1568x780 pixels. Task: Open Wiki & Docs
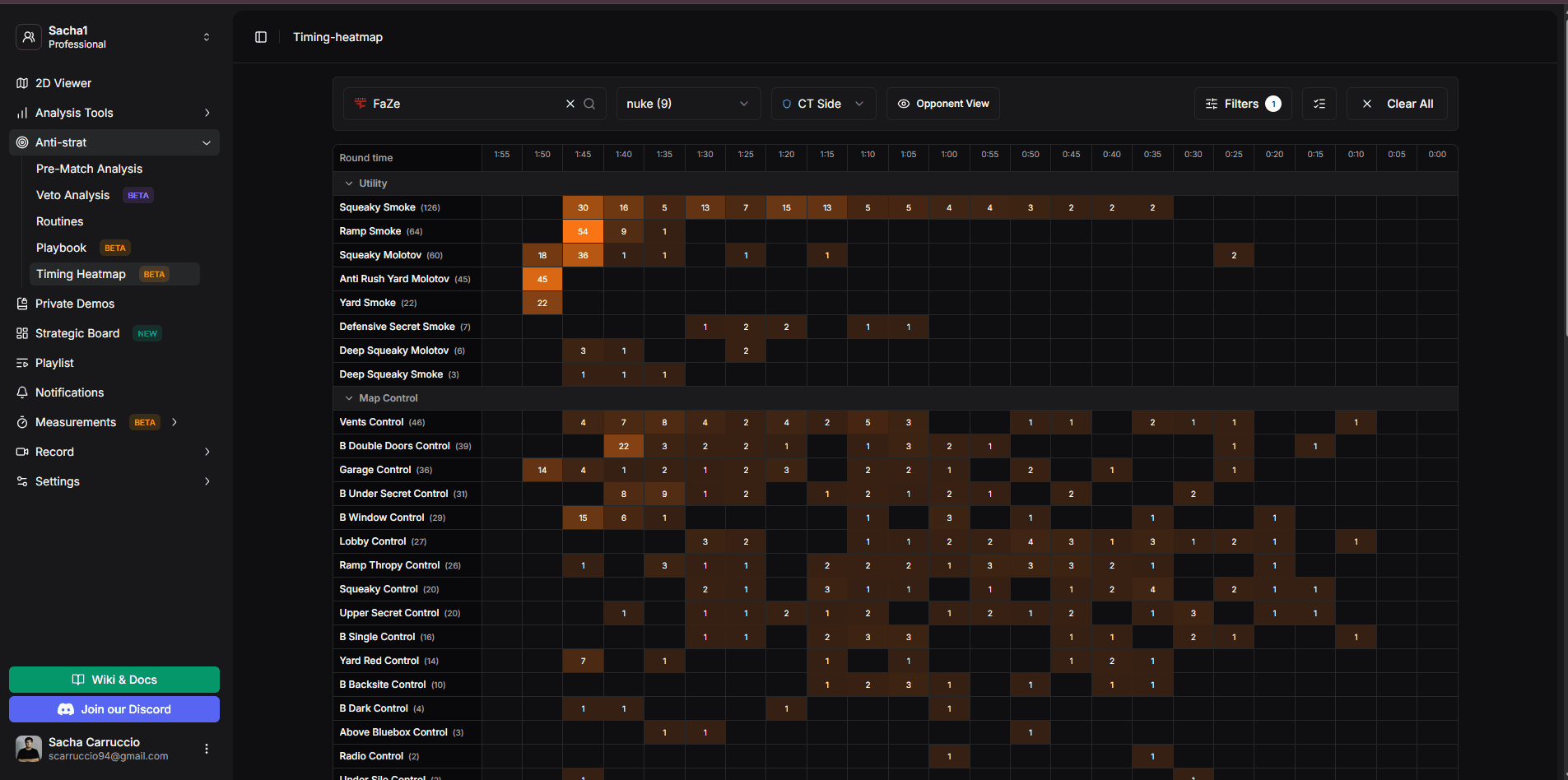point(114,680)
